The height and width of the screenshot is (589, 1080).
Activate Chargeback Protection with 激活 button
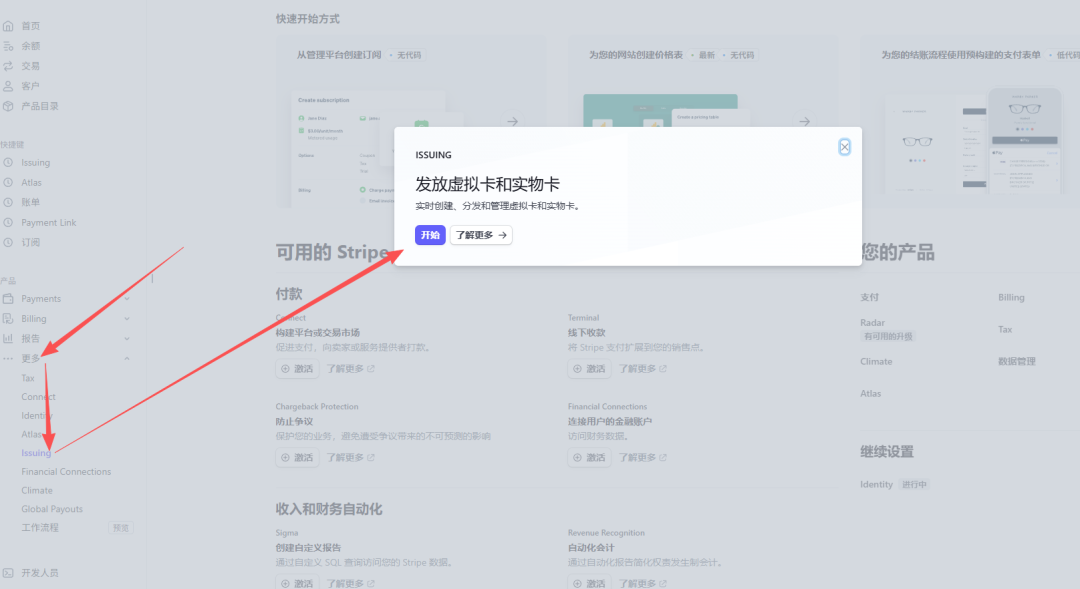297,457
